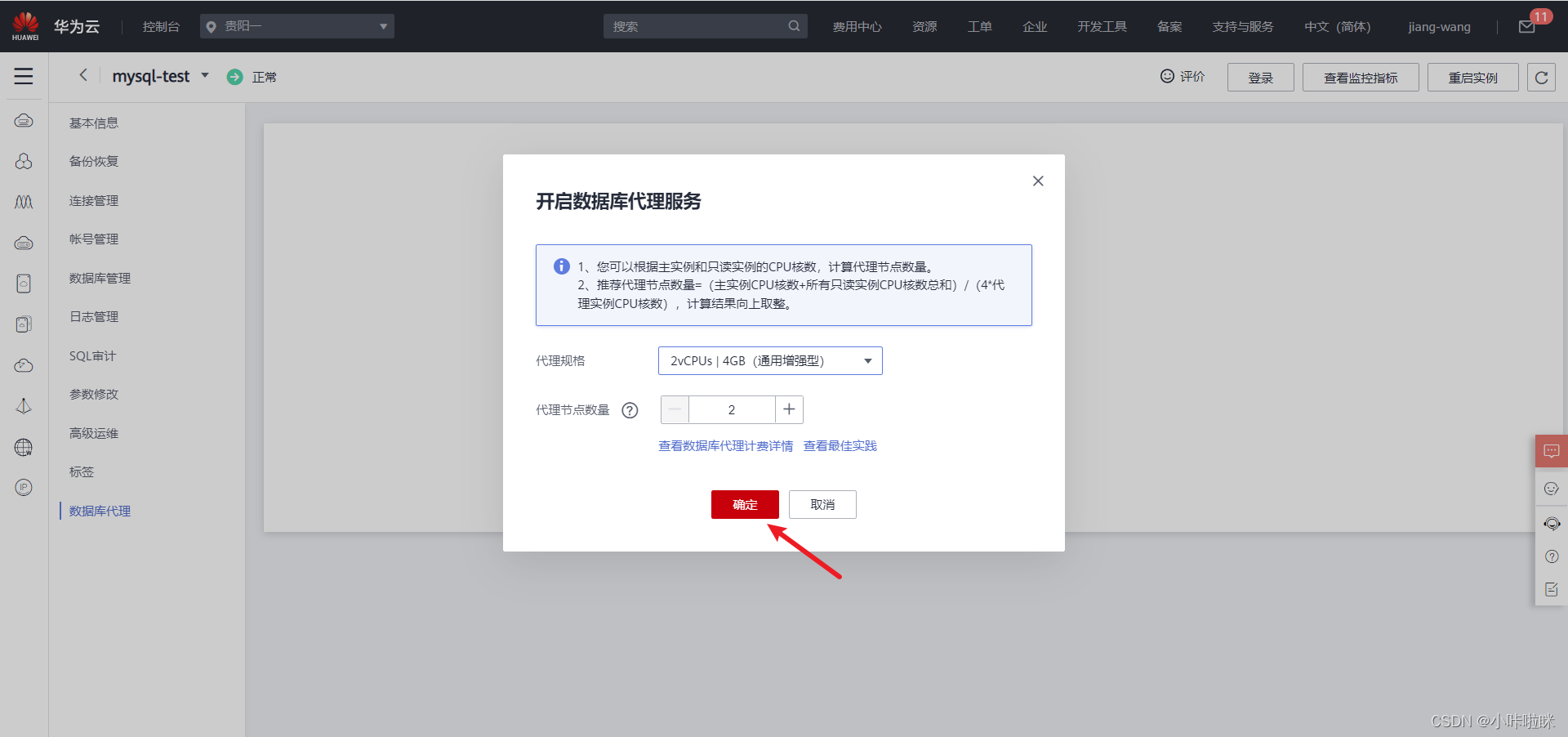Click the 取消 button
Screen dimensions: 1568x737
[x=822, y=504]
